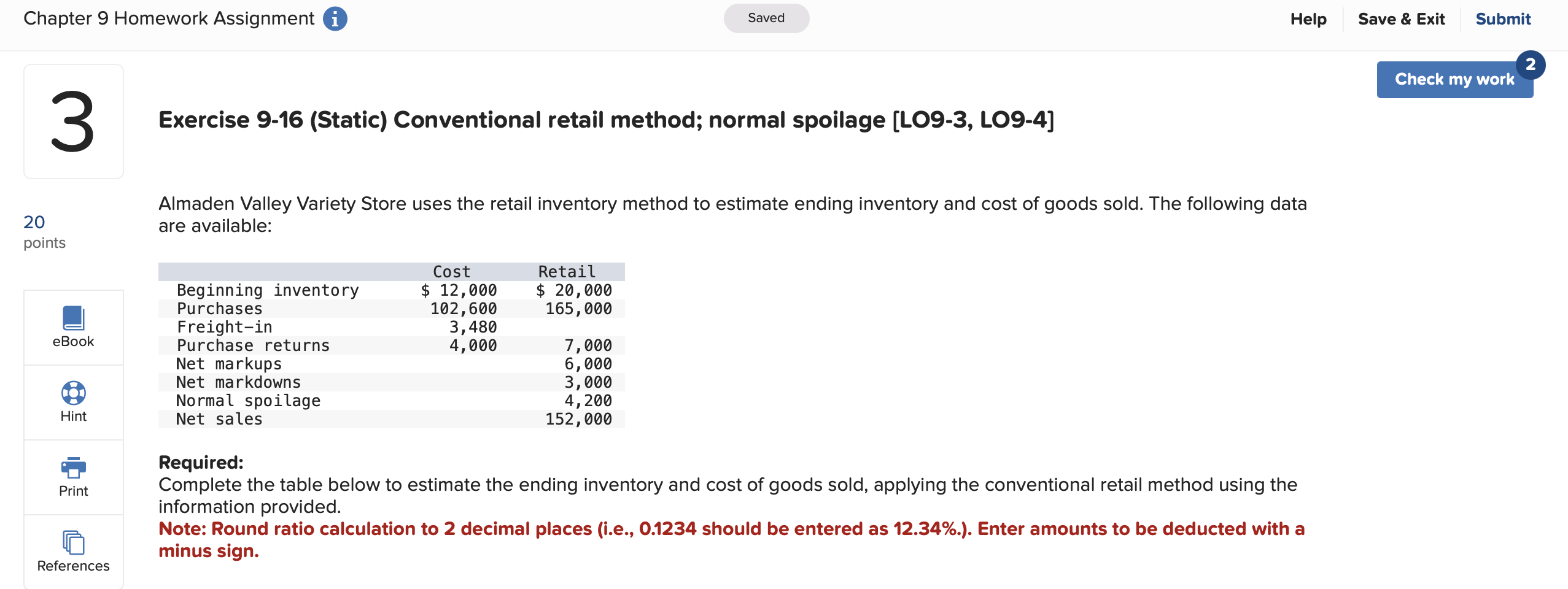Select the blue book graphic above eBook label
The height and width of the screenshot is (589, 1568).
(x=73, y=317)
